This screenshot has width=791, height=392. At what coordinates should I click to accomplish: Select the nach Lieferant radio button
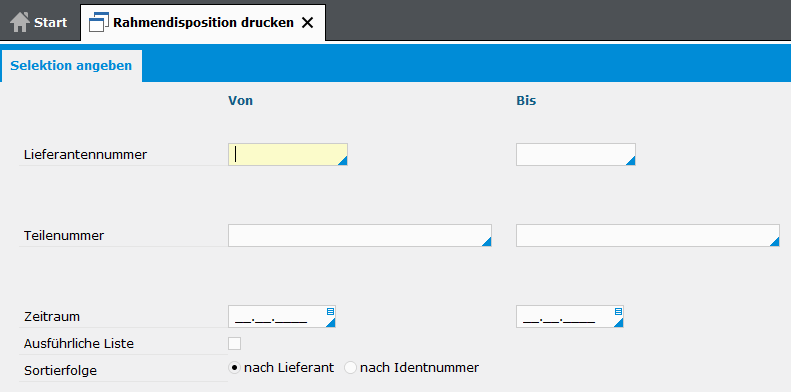235,368
